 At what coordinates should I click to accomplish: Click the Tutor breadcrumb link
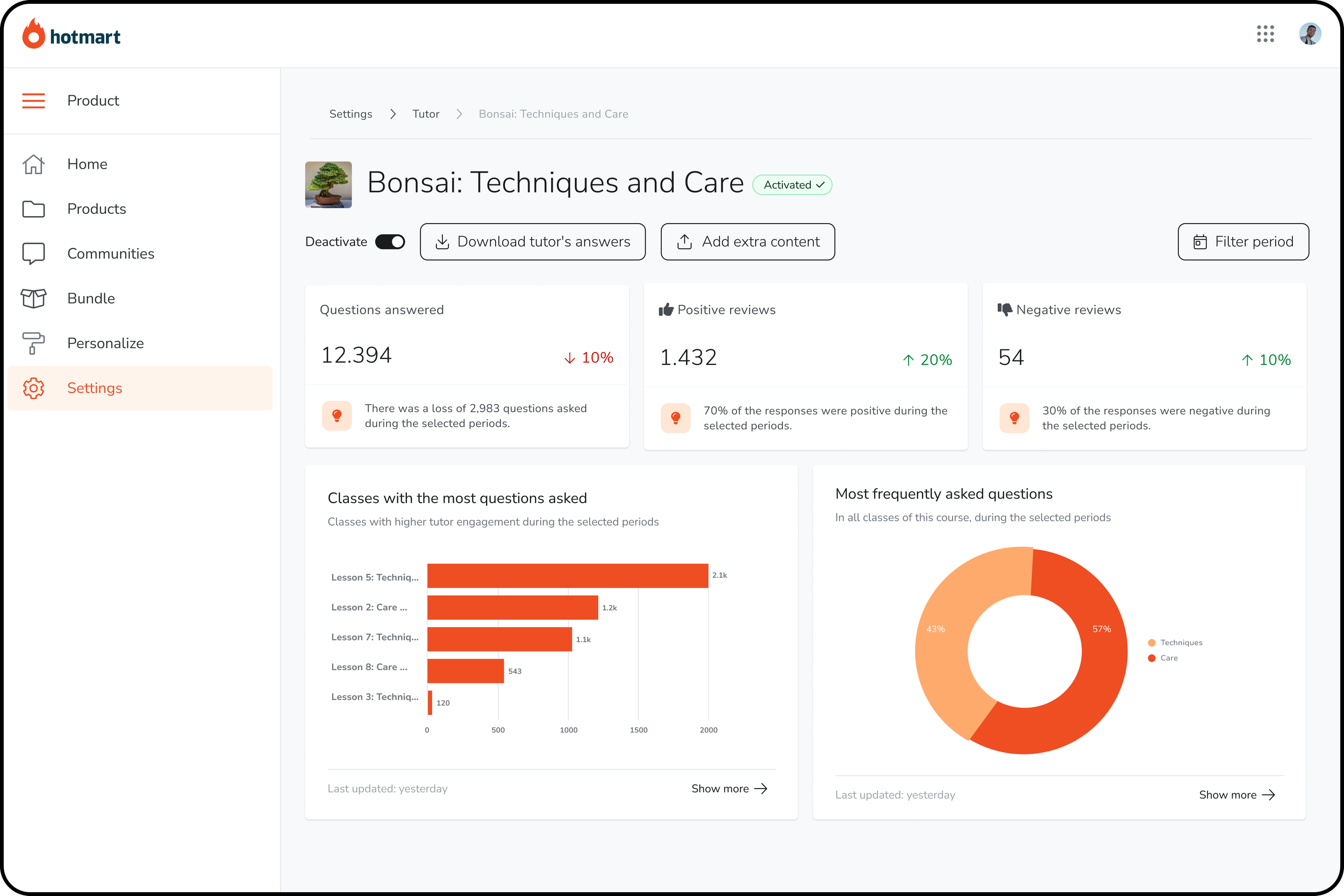426,114
